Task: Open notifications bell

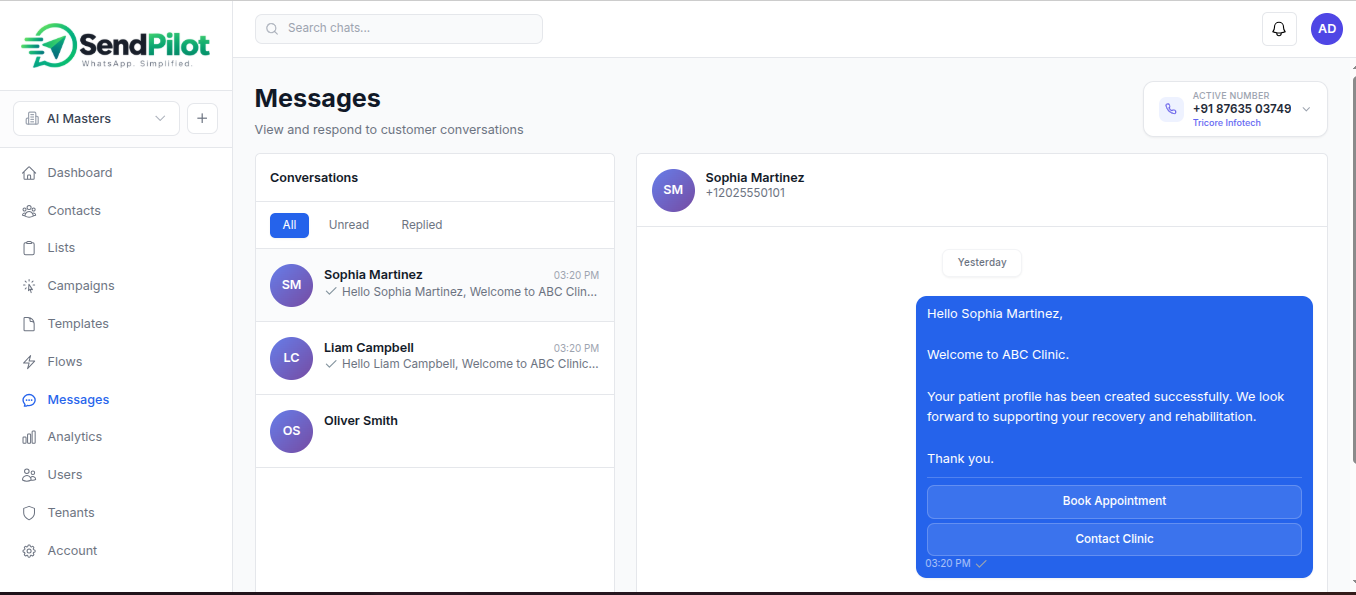Action: [x=1279, y=29]
